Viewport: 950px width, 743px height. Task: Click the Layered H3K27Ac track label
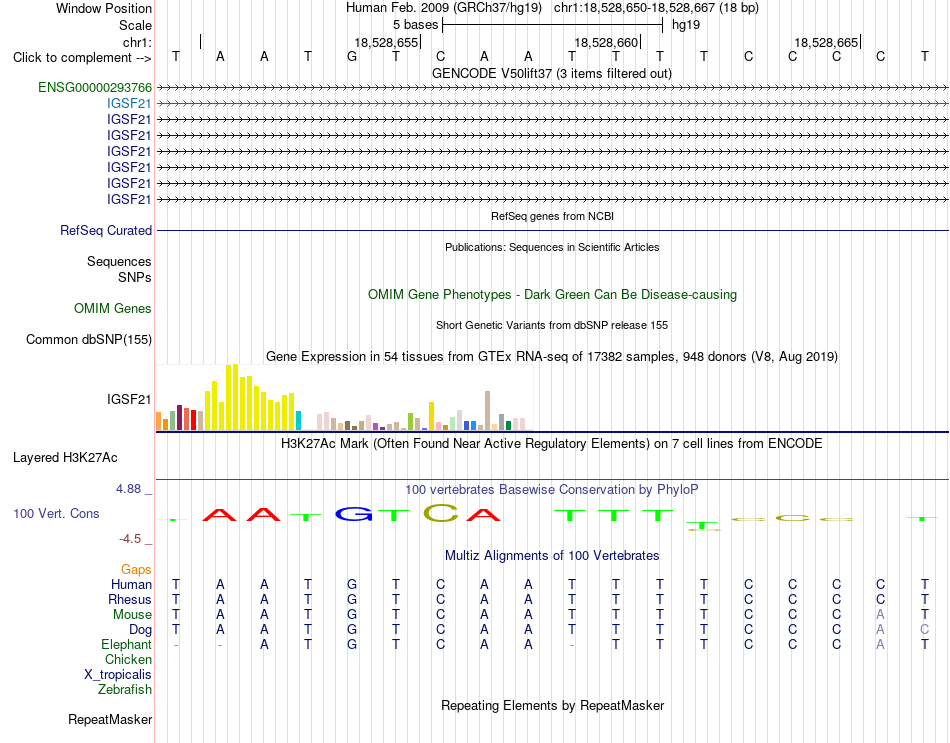[x=65, y=458]
